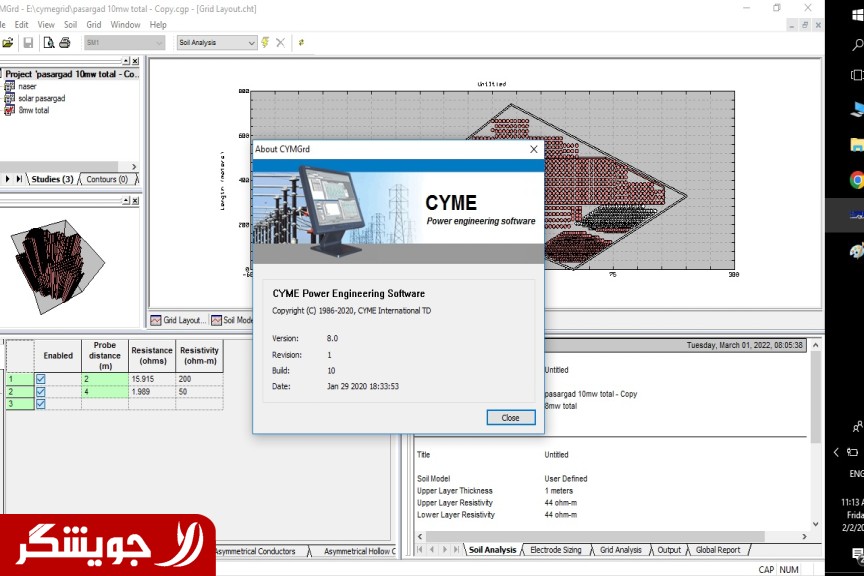The width and height of the screenshot is (864, 576).
Task: Open the SM1 combo box
Action: tap(157, 43)
